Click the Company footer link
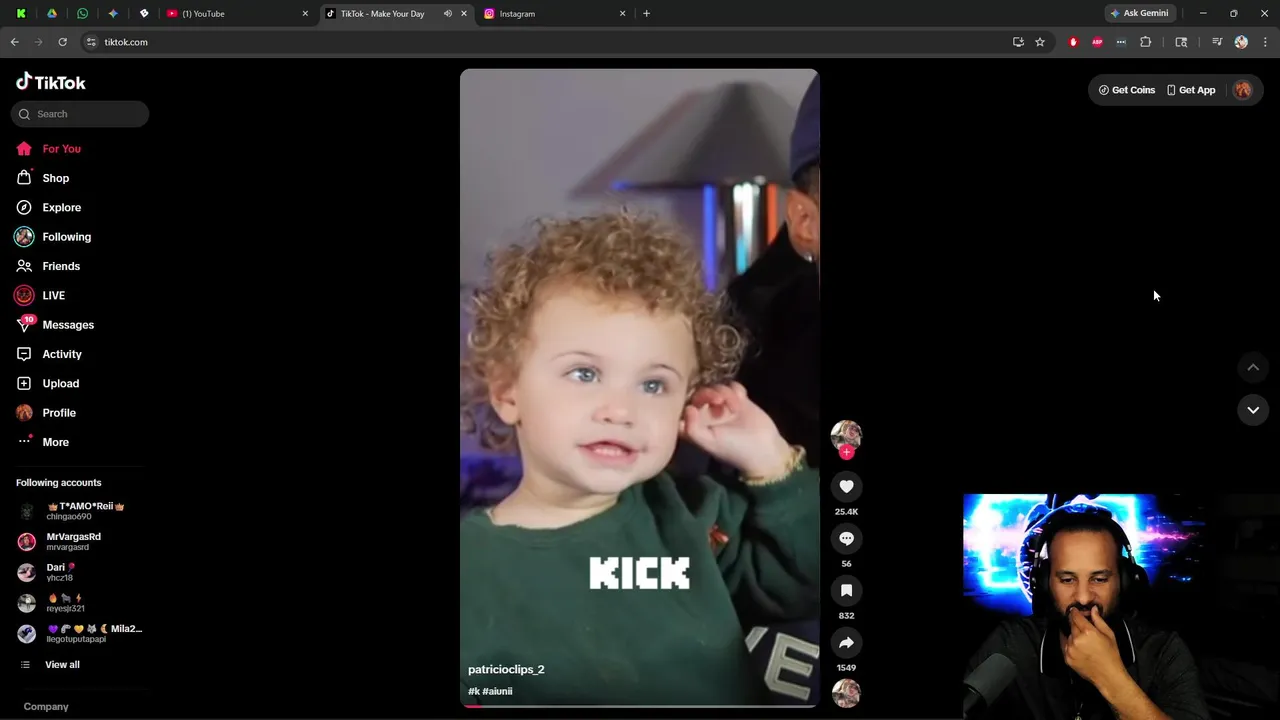 (x=46, y=706)
